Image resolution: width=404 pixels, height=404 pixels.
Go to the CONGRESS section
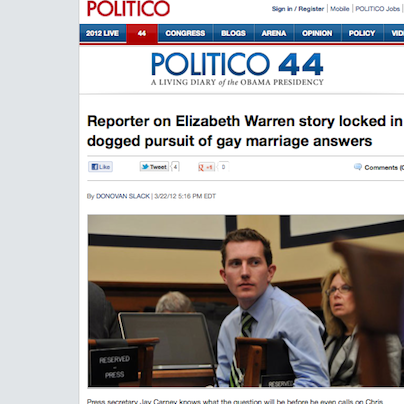(185, 33)
